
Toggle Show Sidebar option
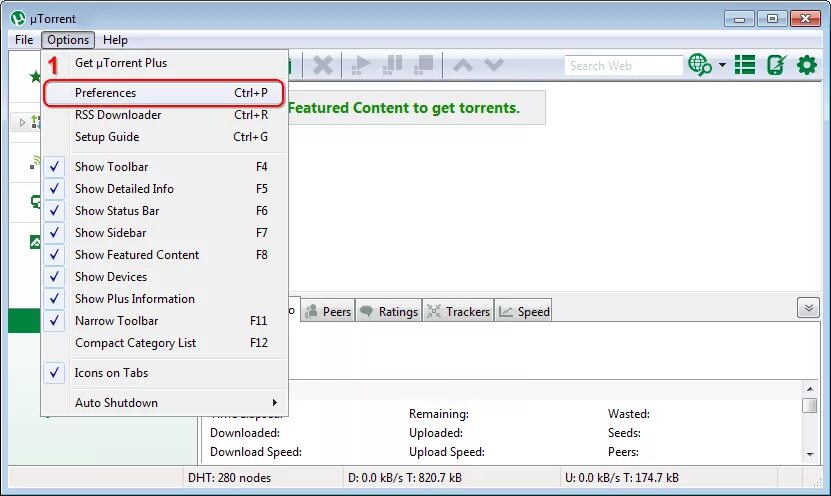(164, 233)
